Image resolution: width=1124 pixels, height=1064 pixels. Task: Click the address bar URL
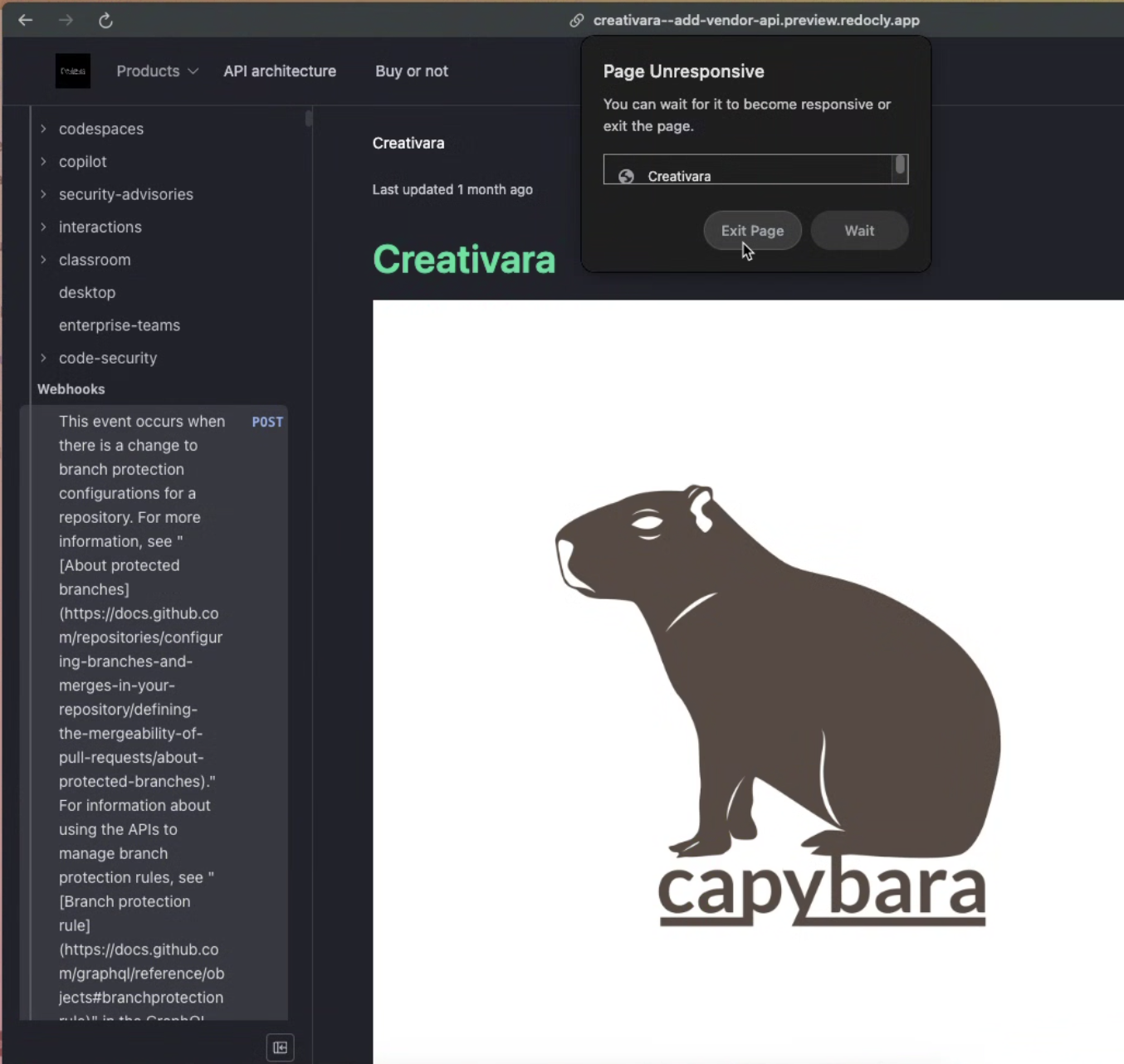(x=756, y=20)
